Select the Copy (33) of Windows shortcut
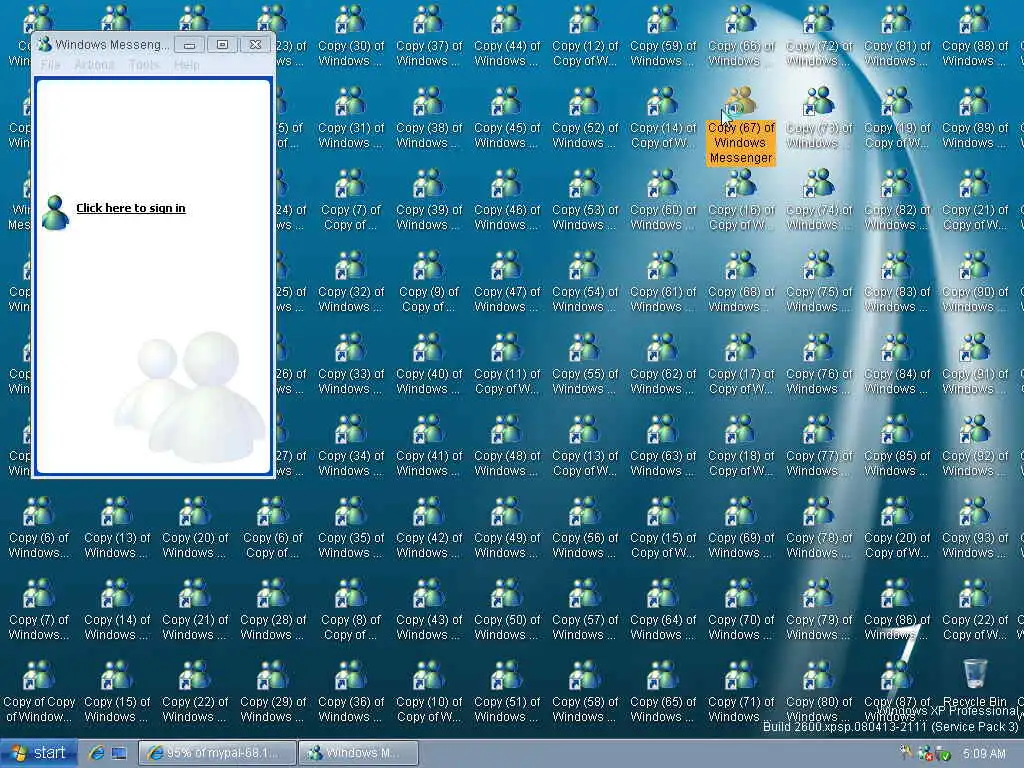Screen dimensions: 1024x768 351,364
